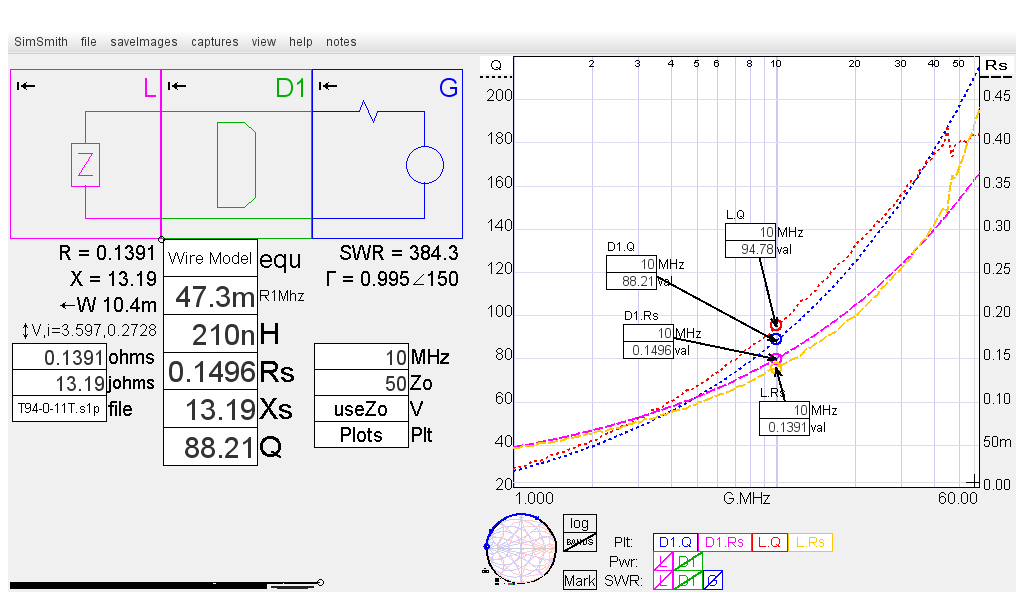Open the help menu

(x=300, y=42)
